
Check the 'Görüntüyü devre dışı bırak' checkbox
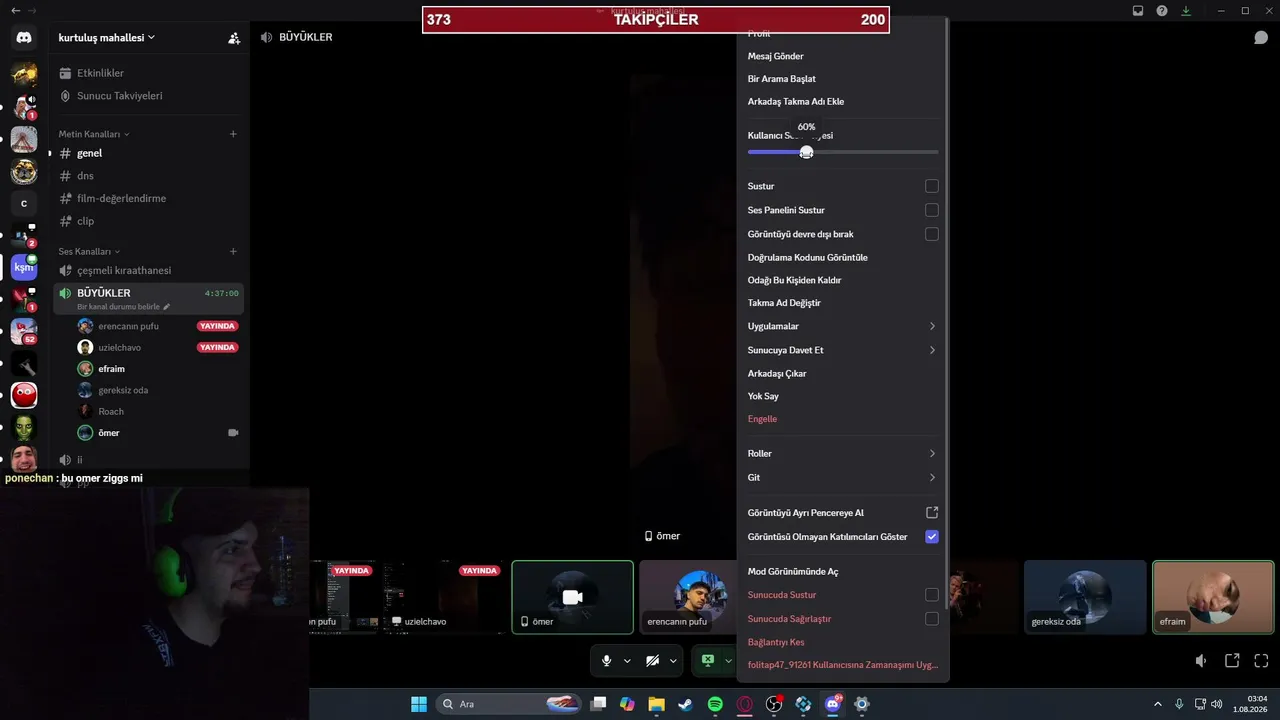click(932, 234)
